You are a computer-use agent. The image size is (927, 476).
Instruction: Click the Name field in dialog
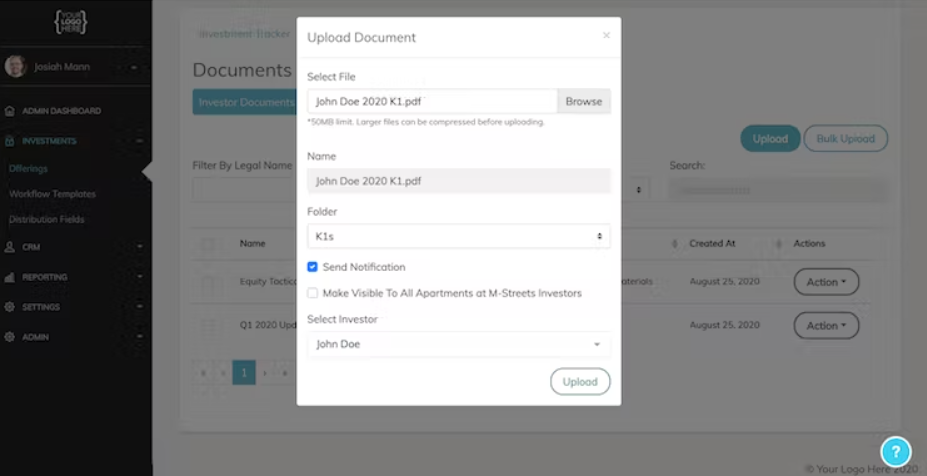(x=458, y=181)
